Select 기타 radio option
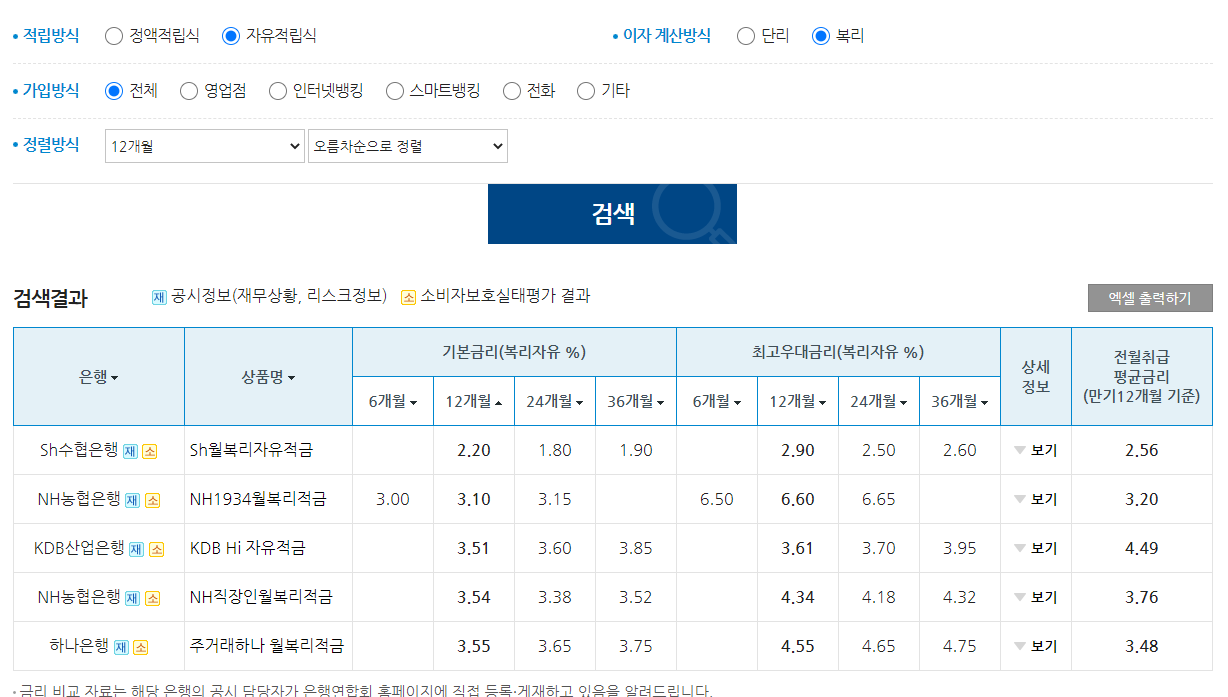 pyautogui.click(x=586, y=91)
